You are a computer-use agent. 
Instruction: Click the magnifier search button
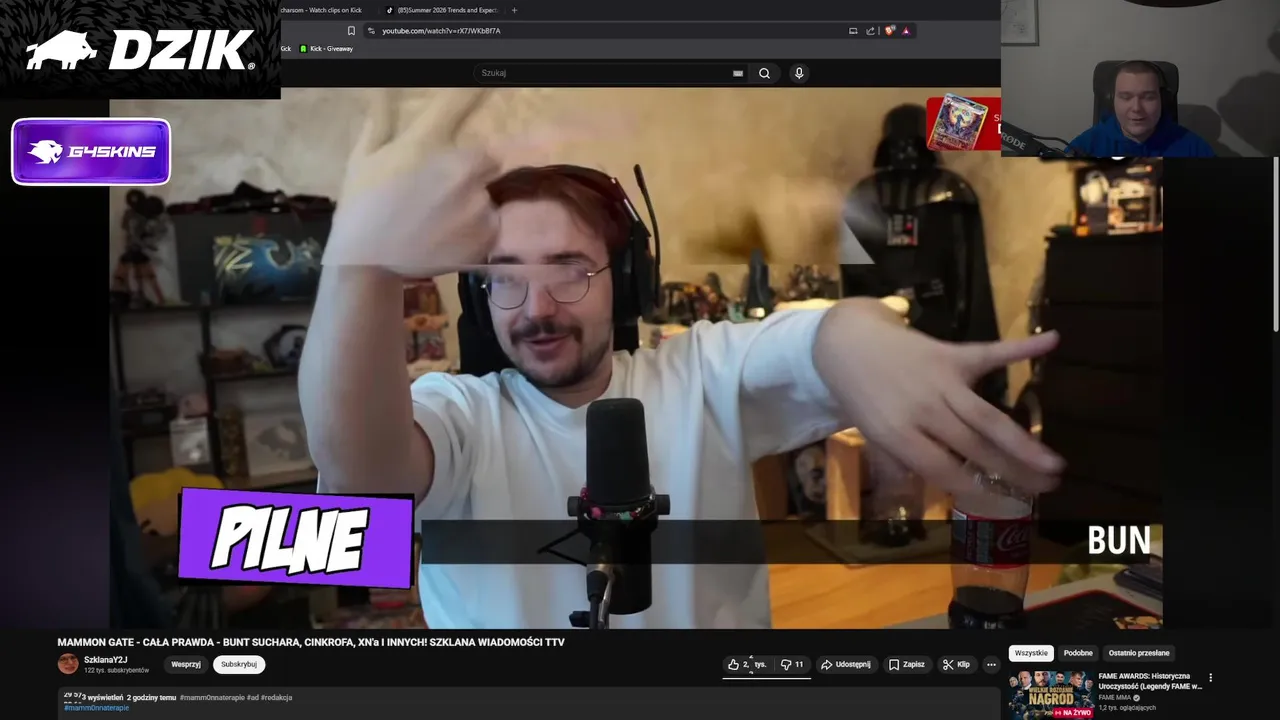pyautogui.click(x=764, y=73)
